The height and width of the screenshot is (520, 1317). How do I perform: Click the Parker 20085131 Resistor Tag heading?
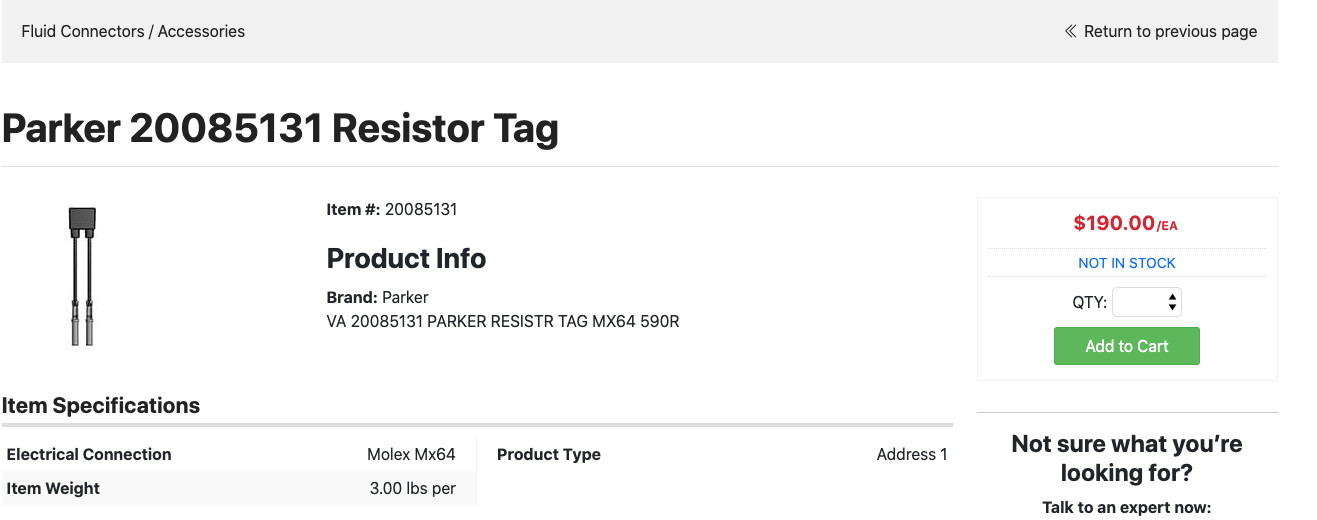(x=280, y=129)
